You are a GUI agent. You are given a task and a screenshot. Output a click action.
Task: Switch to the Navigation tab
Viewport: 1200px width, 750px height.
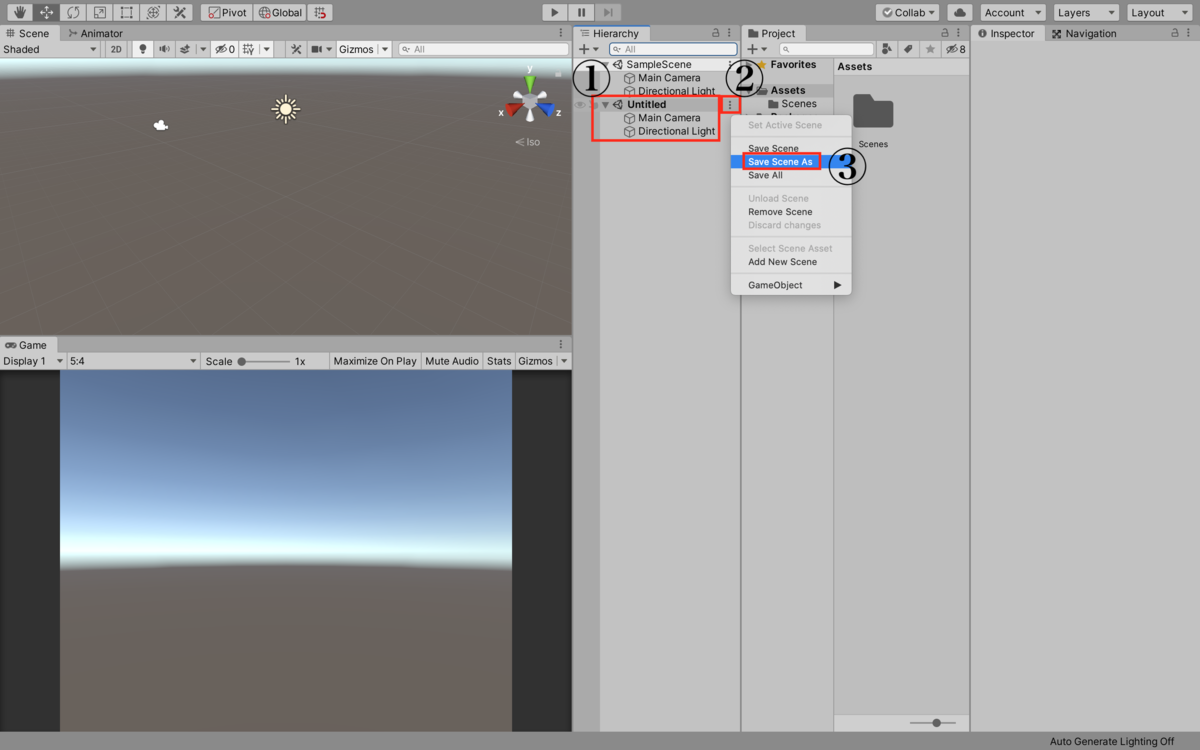1084,33
